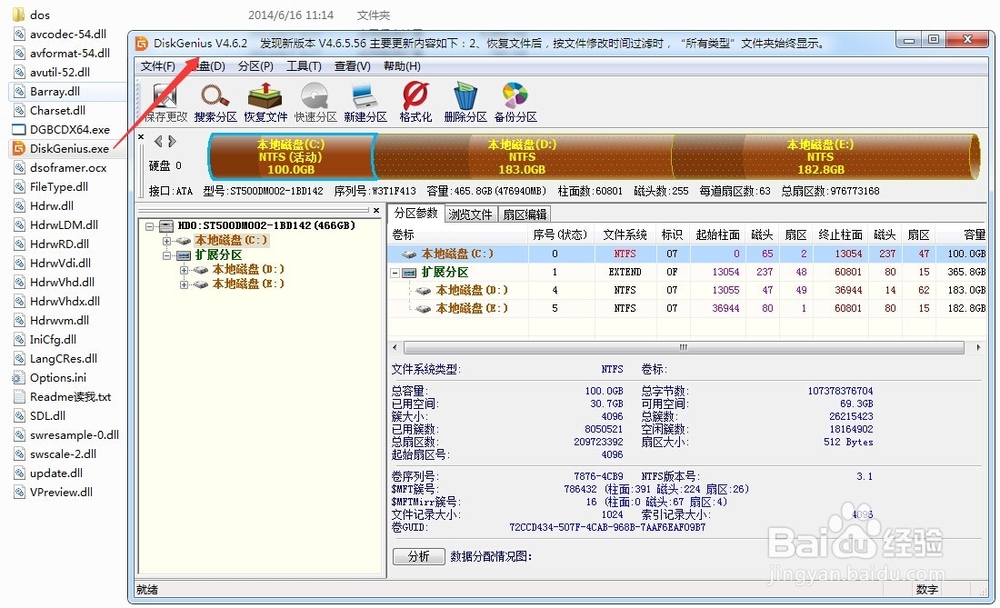Open the 工具(T) menu
This screenshot has height=608, width=1000.
tap(304, 66)
